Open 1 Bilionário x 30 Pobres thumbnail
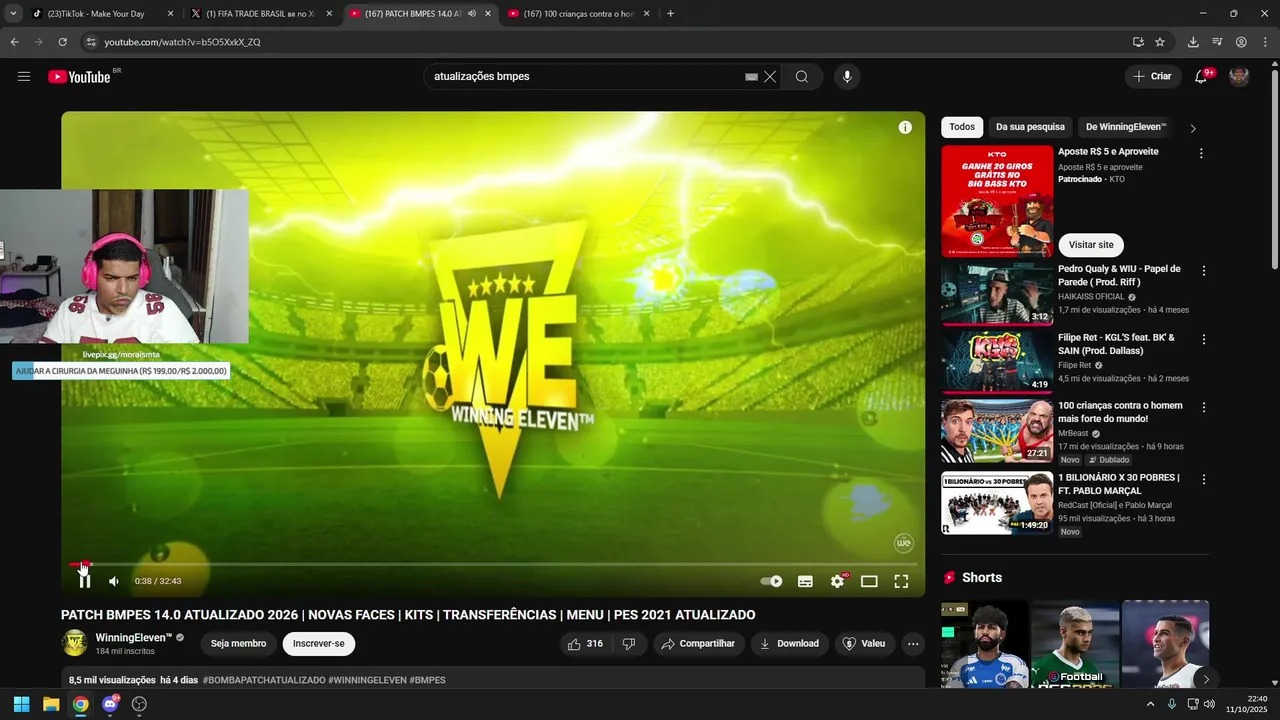This screenshot has width=1280, height=720. tap(997, 503)
